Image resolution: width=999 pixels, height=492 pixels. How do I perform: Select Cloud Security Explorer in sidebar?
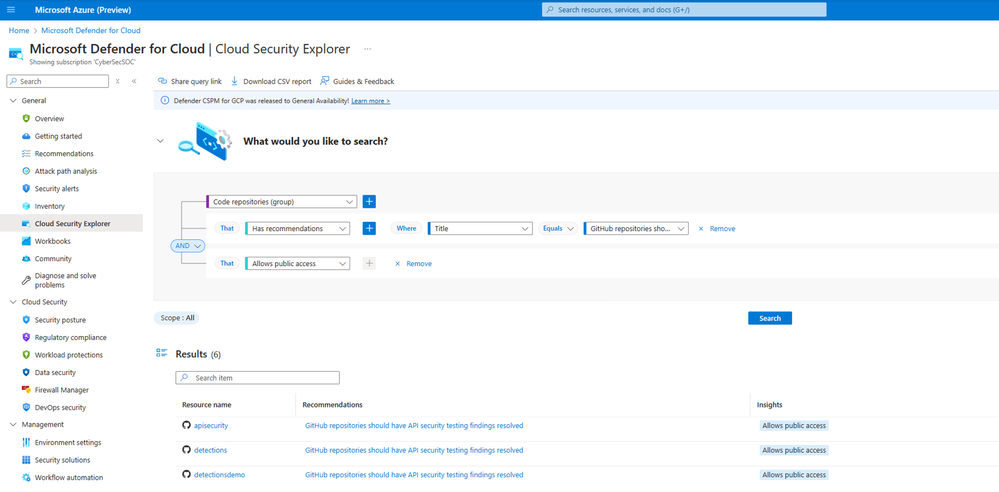71,224
